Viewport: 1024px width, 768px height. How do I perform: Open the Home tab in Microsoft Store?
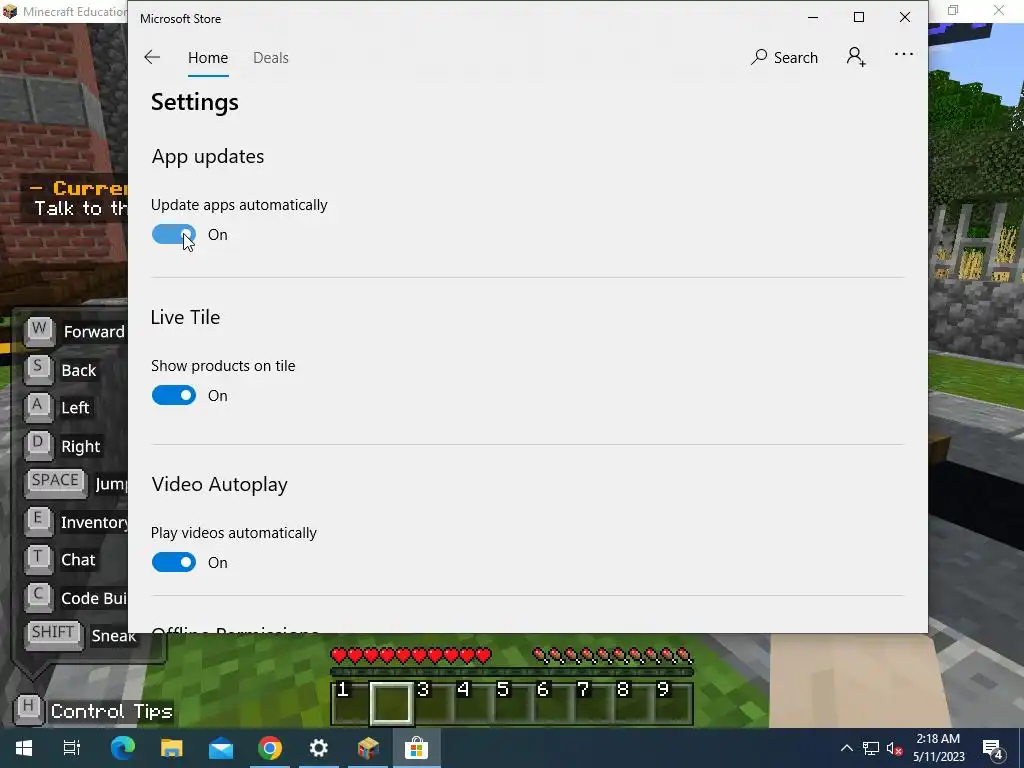point(208,57)
